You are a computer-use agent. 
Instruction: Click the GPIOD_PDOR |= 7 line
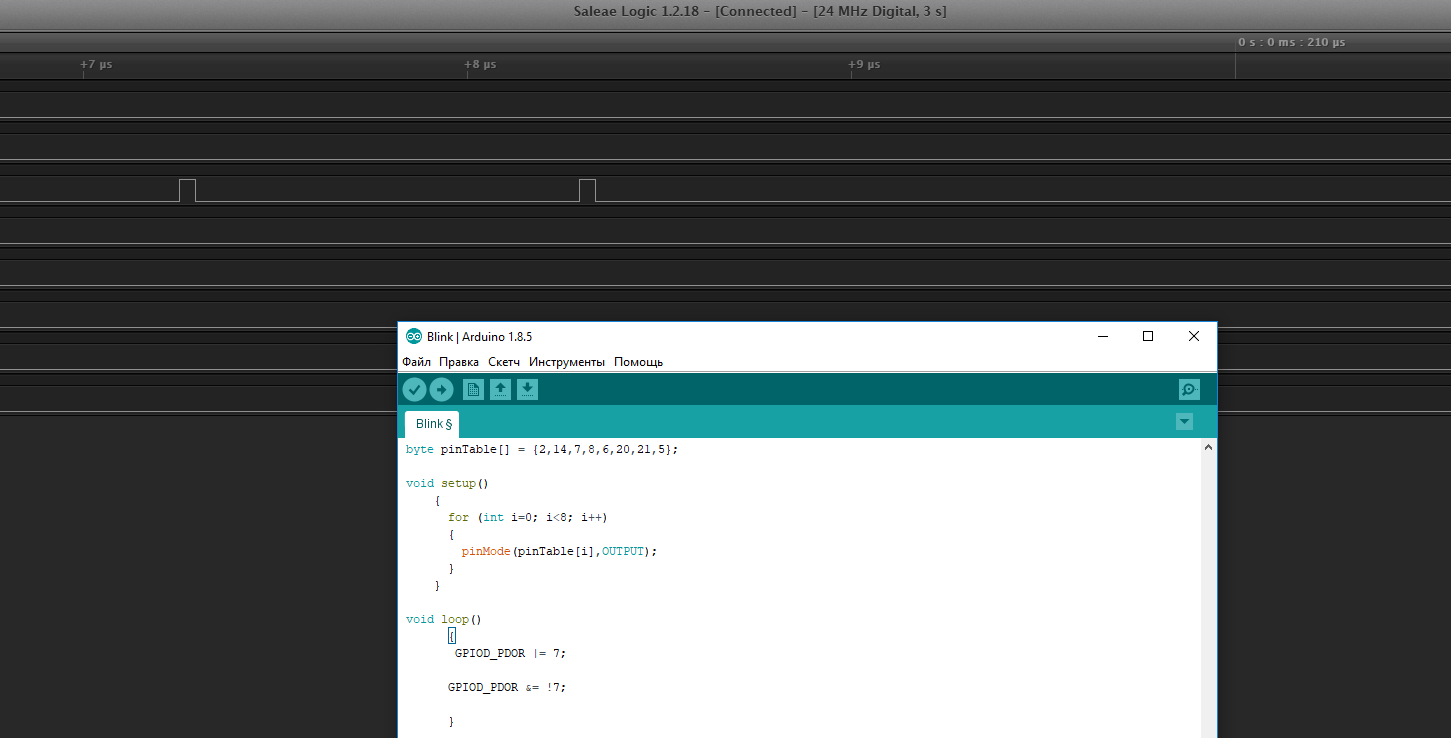click(x=510, y=653)
